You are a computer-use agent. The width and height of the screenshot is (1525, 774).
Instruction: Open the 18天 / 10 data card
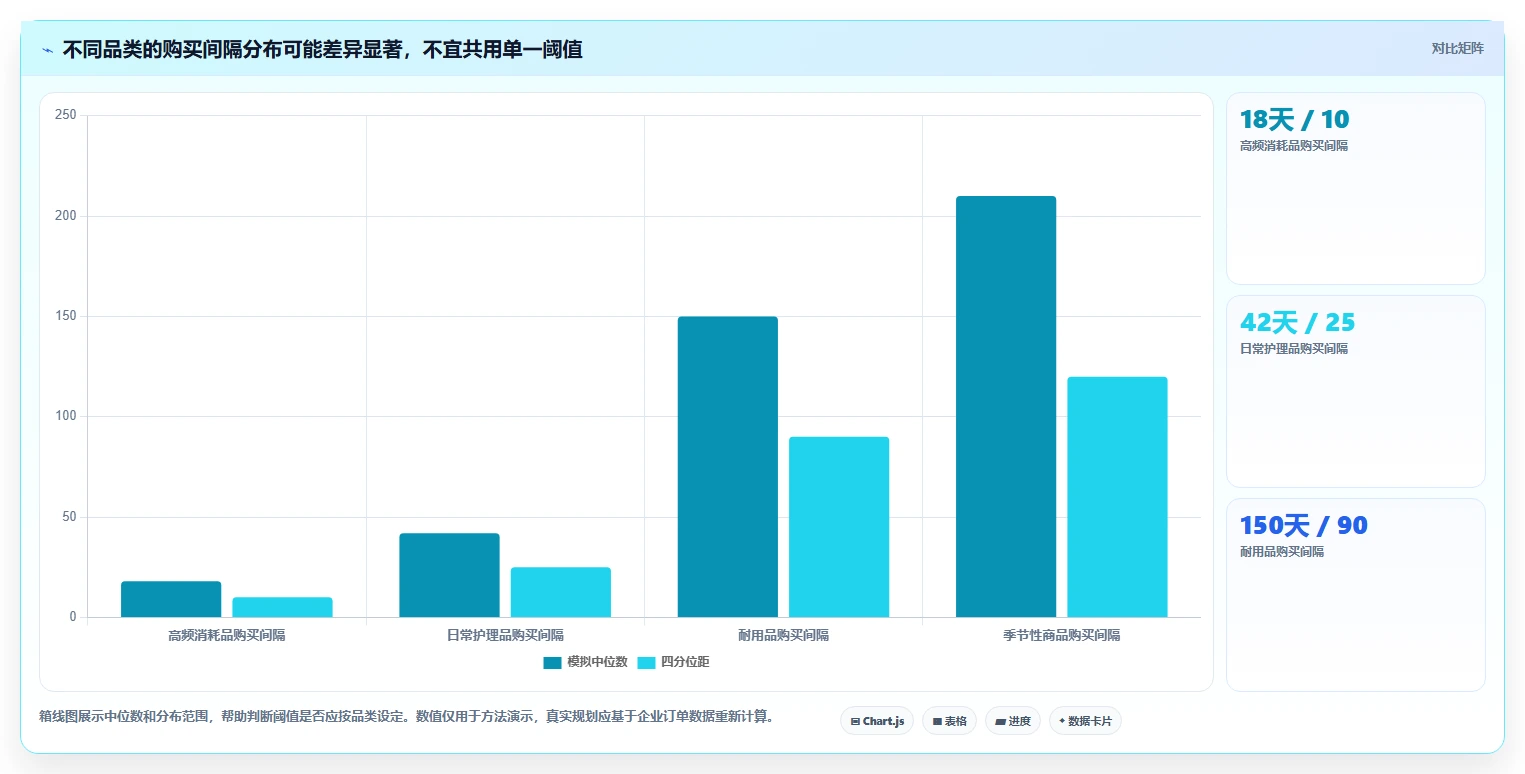1355,188
